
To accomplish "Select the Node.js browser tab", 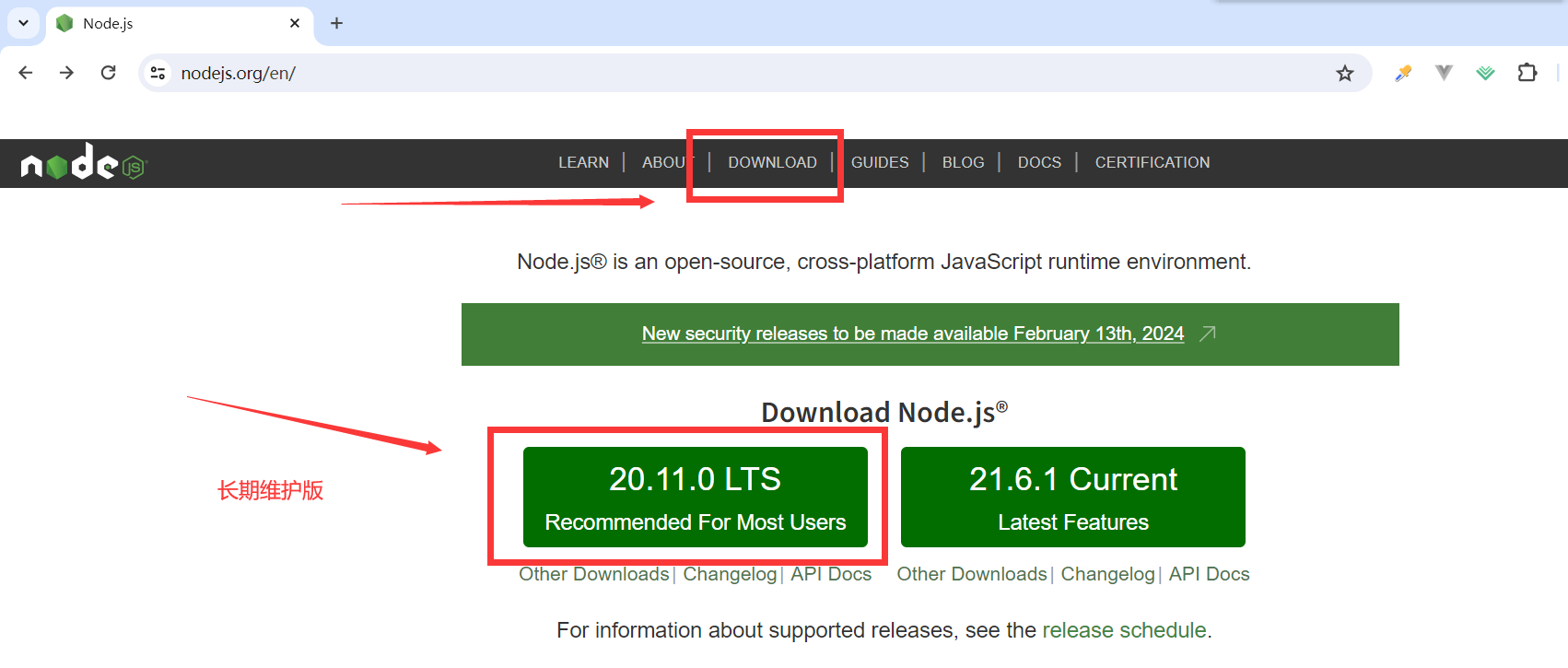I will [x=180, y=23].
